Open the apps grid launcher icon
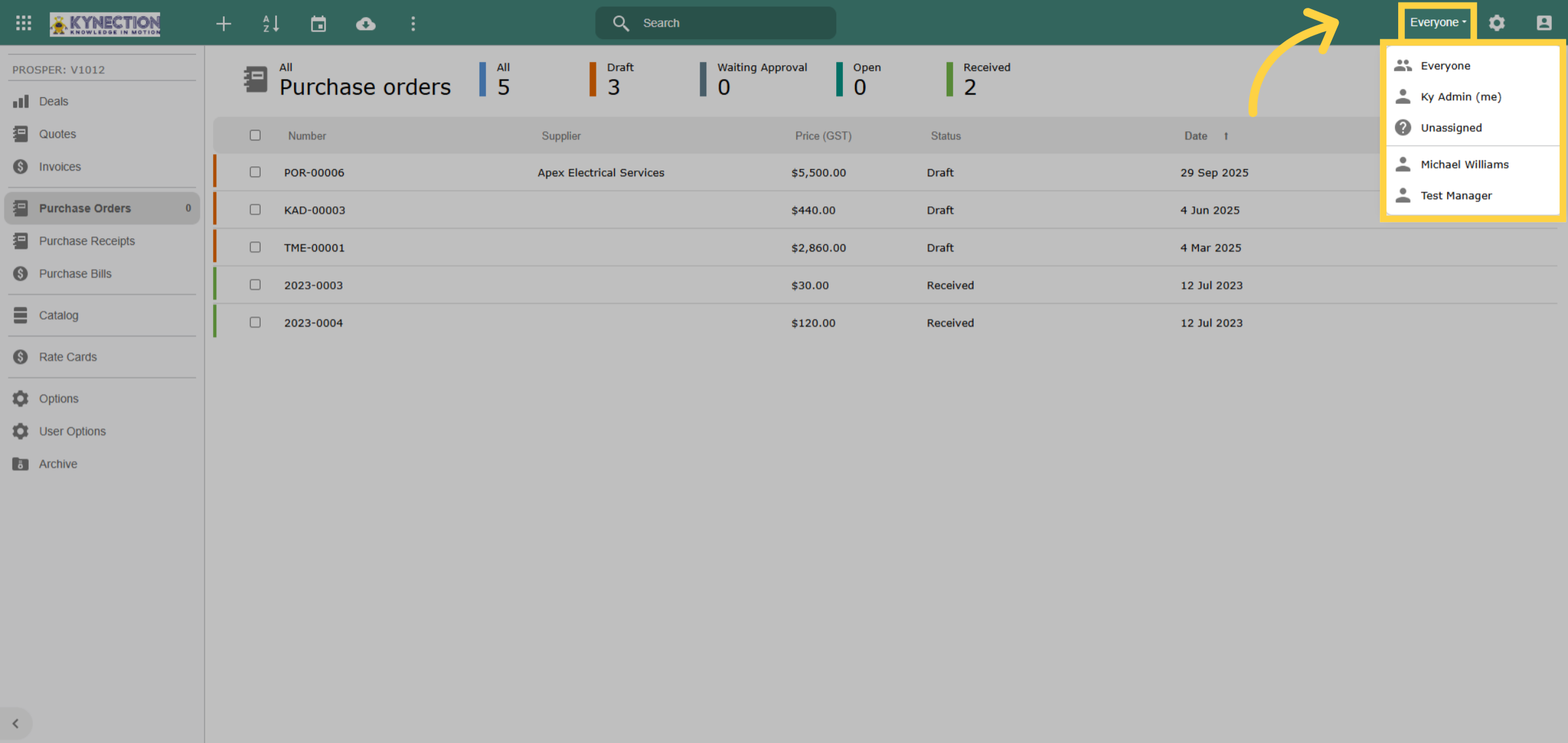 point(24,24)
